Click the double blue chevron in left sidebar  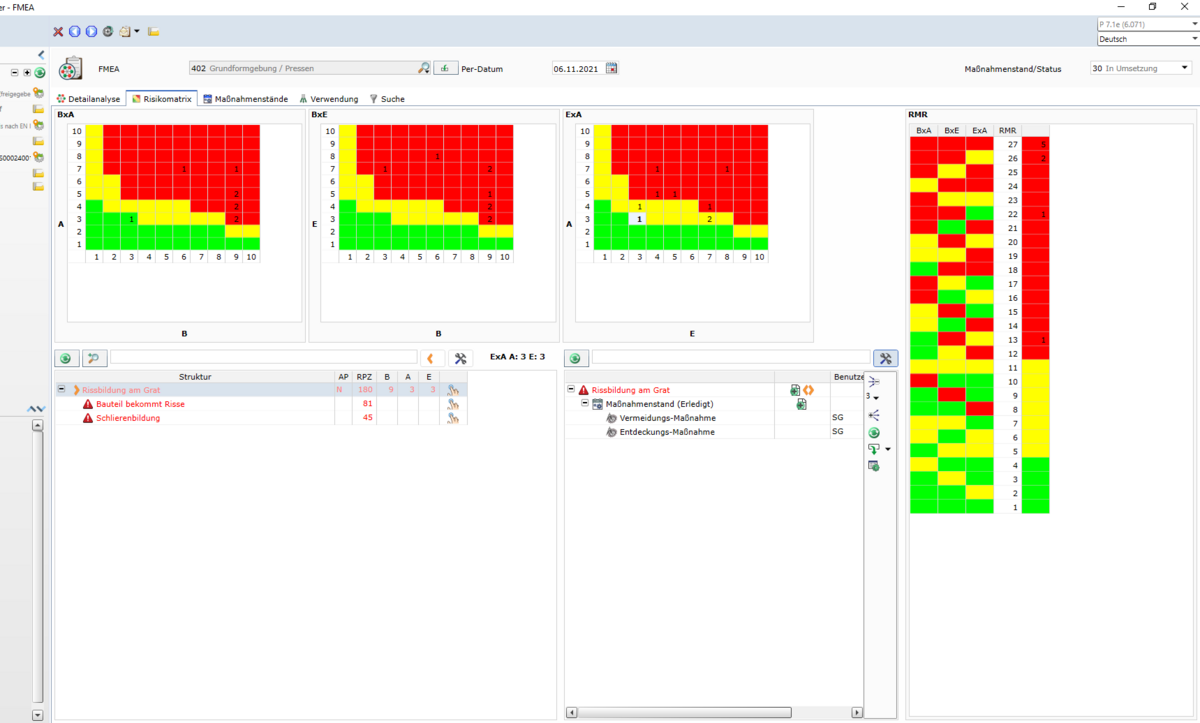click(37, 409)
